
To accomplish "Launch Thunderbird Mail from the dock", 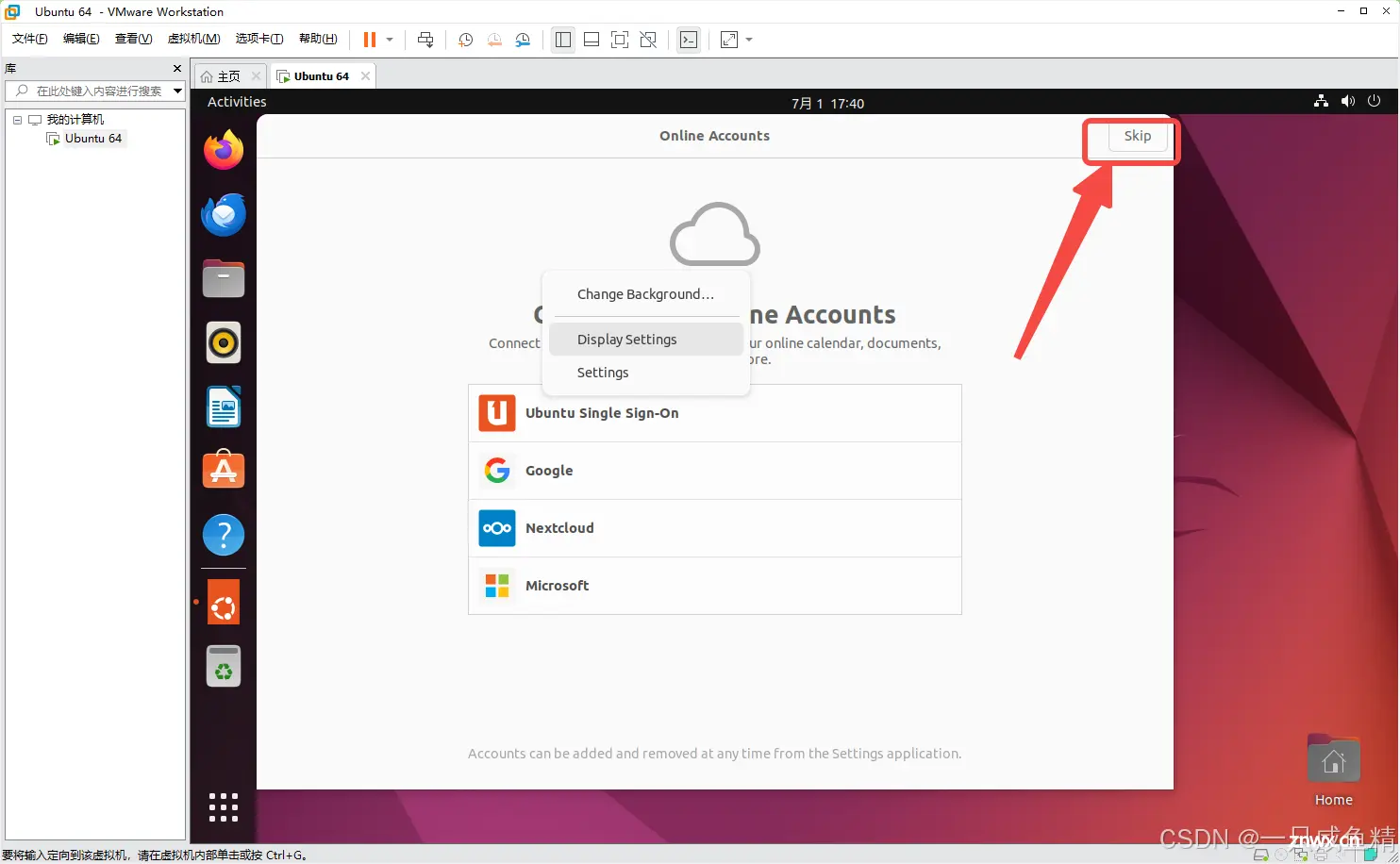I will click(x=224, y=214).
